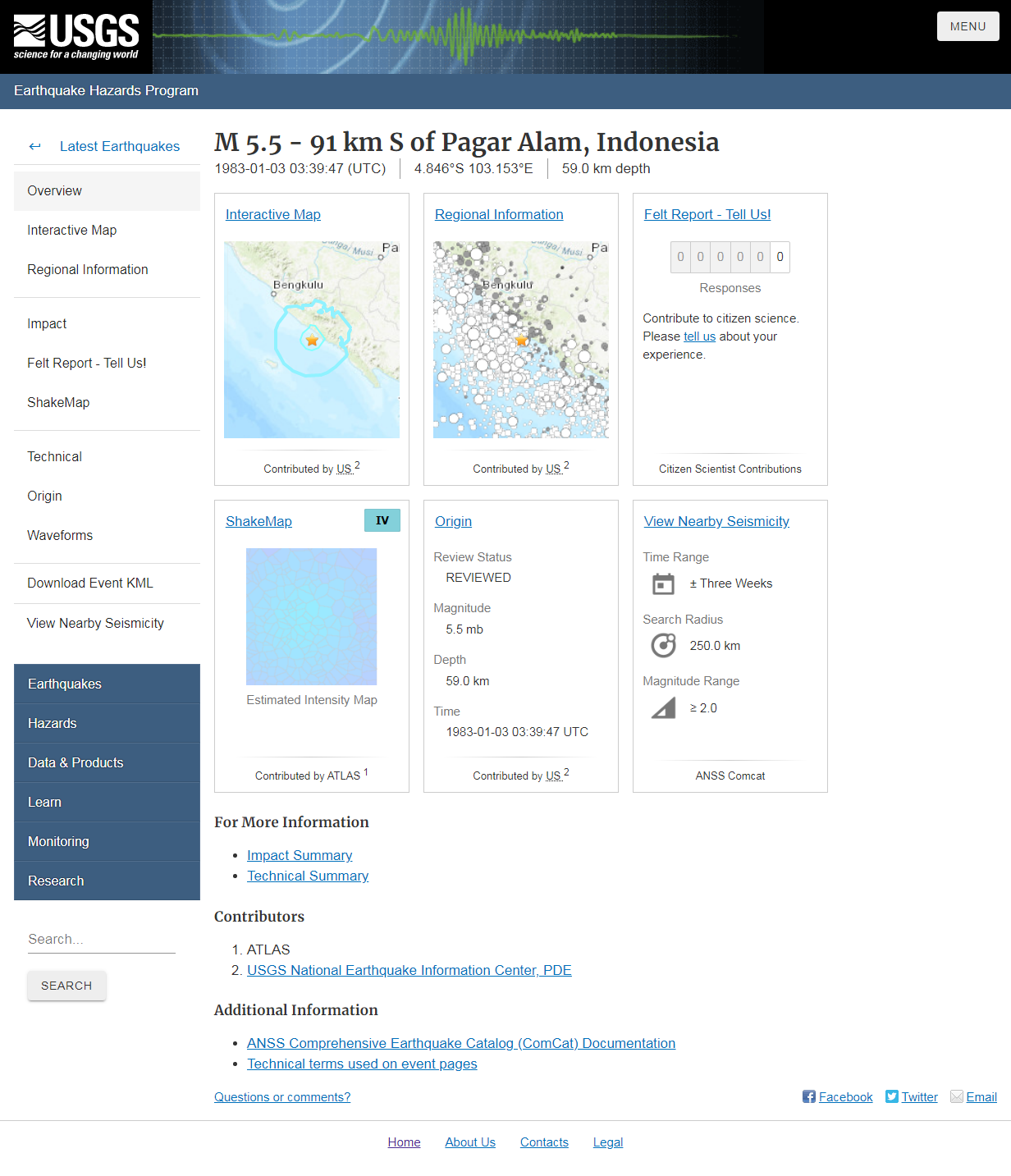The height and width of the screenshot is (1176, 1011).
Task: Click the felt report responses counter
Action: pos(730,257)
